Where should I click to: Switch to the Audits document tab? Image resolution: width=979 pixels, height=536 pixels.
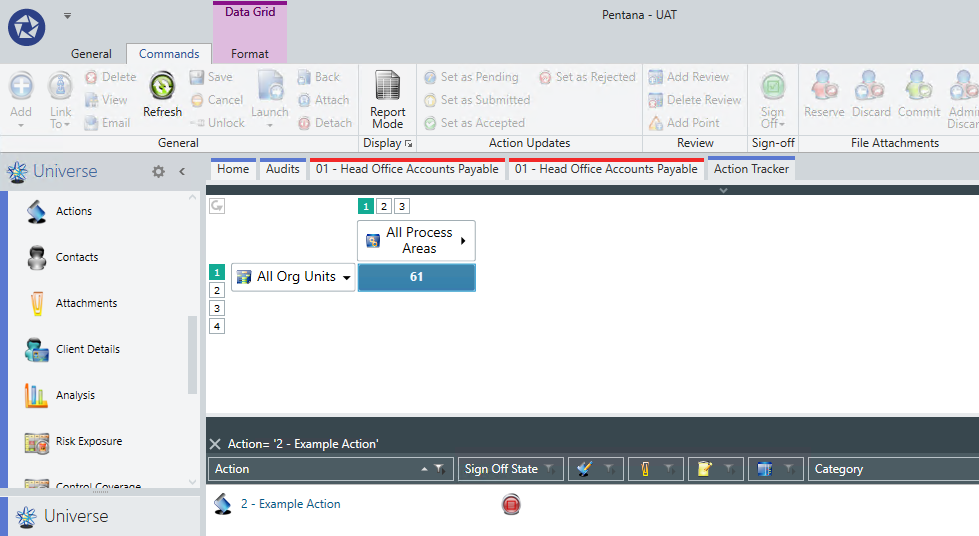pos(283,169)
